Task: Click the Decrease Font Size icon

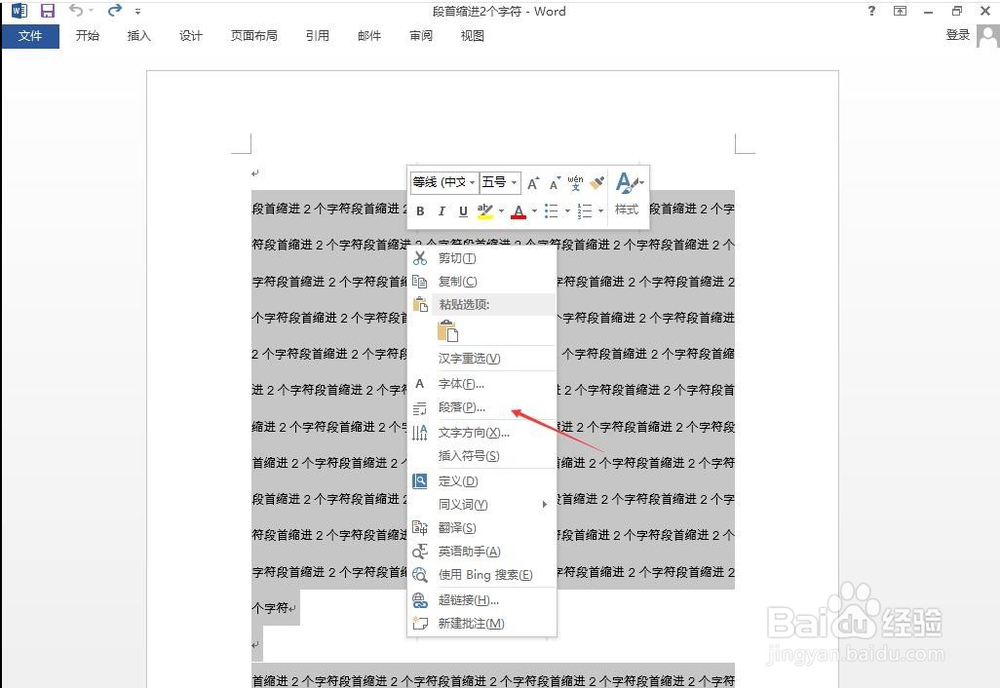Action: pyautogui.click(x=553, y=184)
